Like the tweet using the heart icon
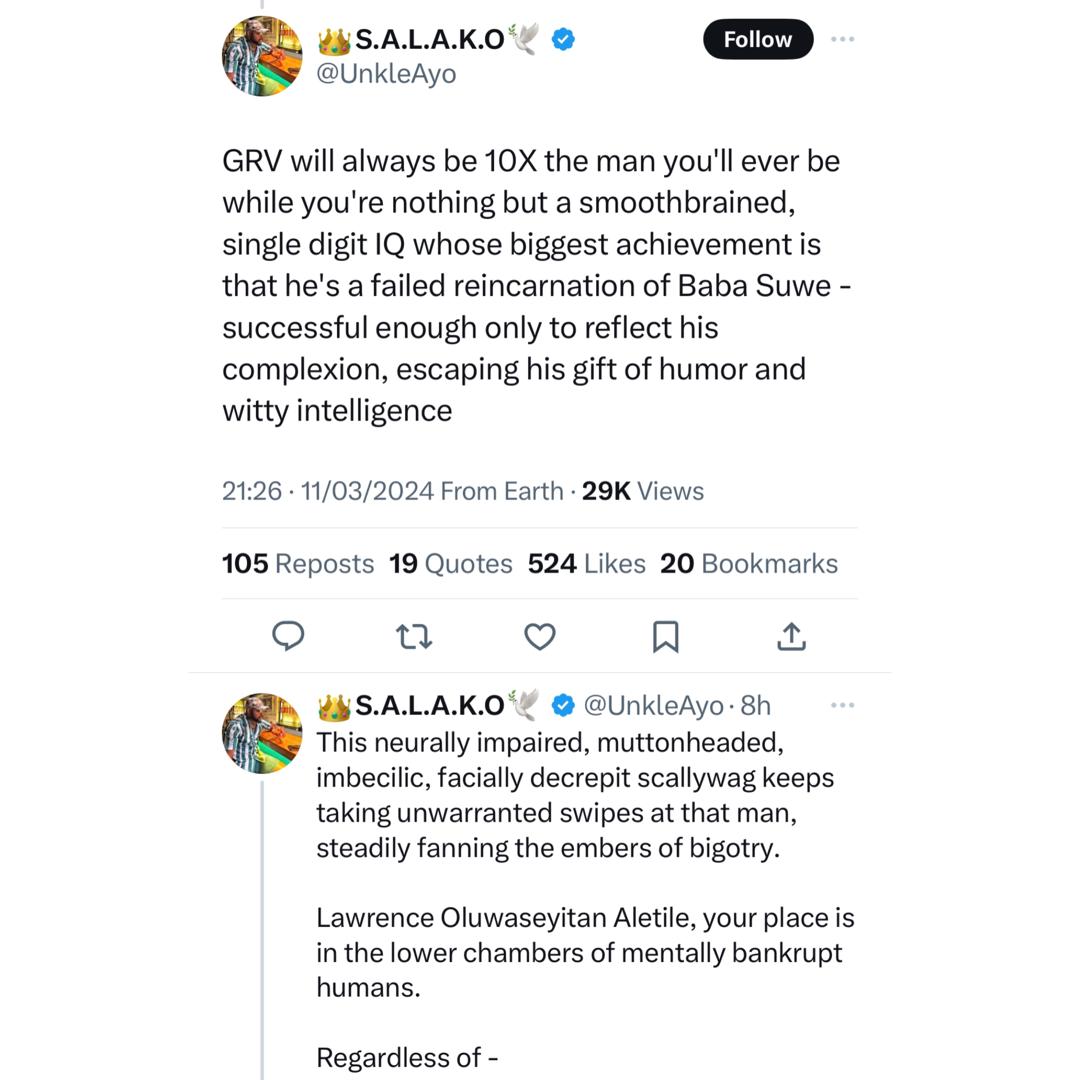The width and height of the screenshot is (1080, 1080). tap(539, 636)
